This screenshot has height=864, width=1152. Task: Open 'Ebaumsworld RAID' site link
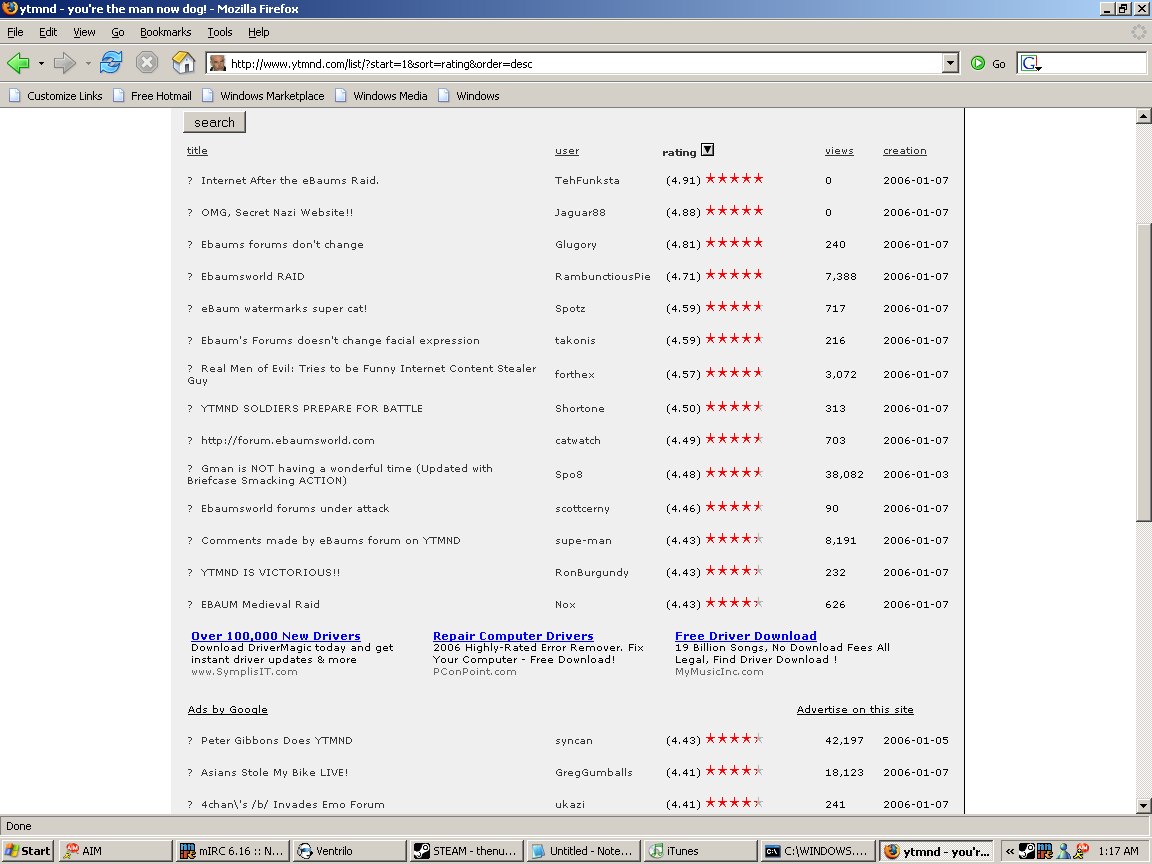pyautogui.click(x=252, y=277)
